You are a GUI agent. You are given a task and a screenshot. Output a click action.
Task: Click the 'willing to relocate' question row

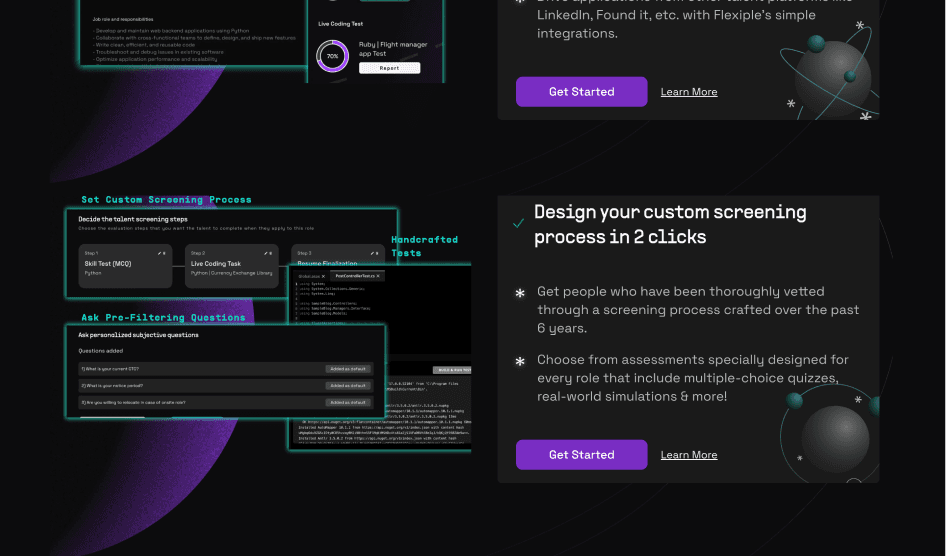point(226,402)
